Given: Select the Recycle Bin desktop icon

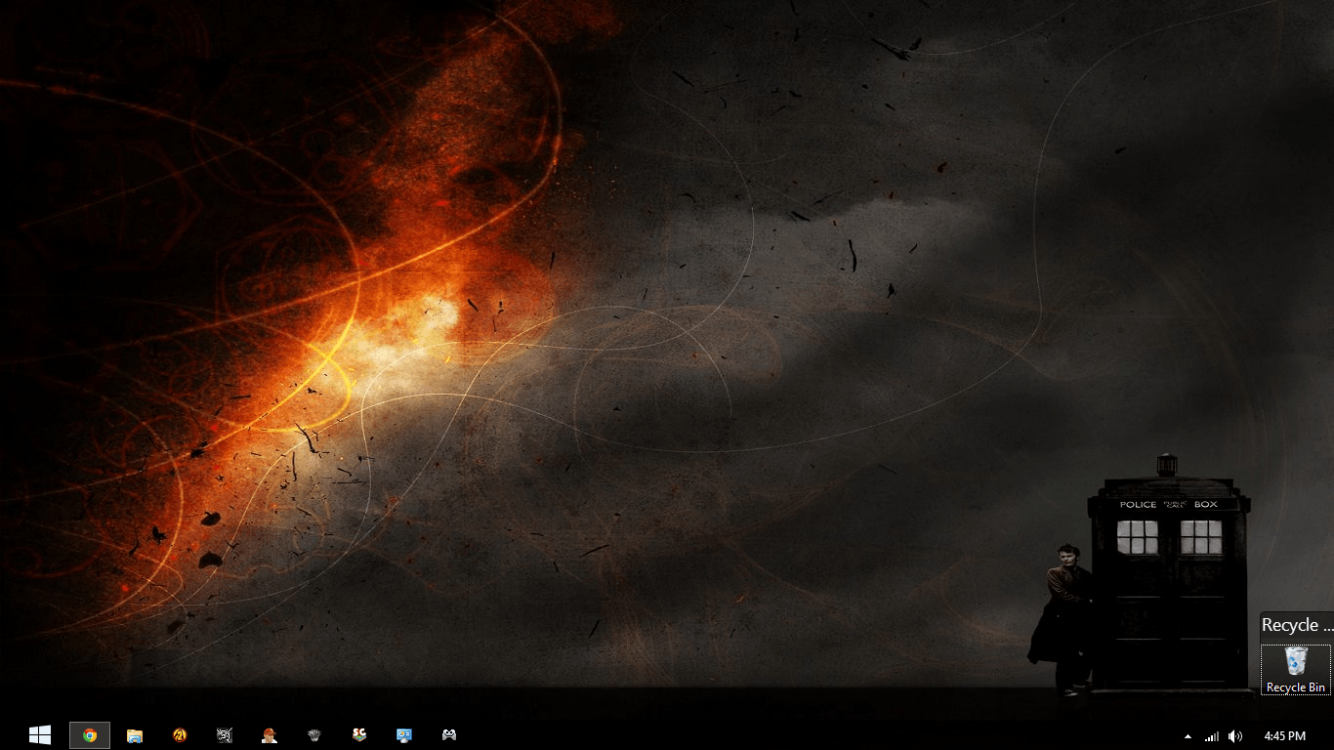Looking at the screenshot, I should 1295,669.
